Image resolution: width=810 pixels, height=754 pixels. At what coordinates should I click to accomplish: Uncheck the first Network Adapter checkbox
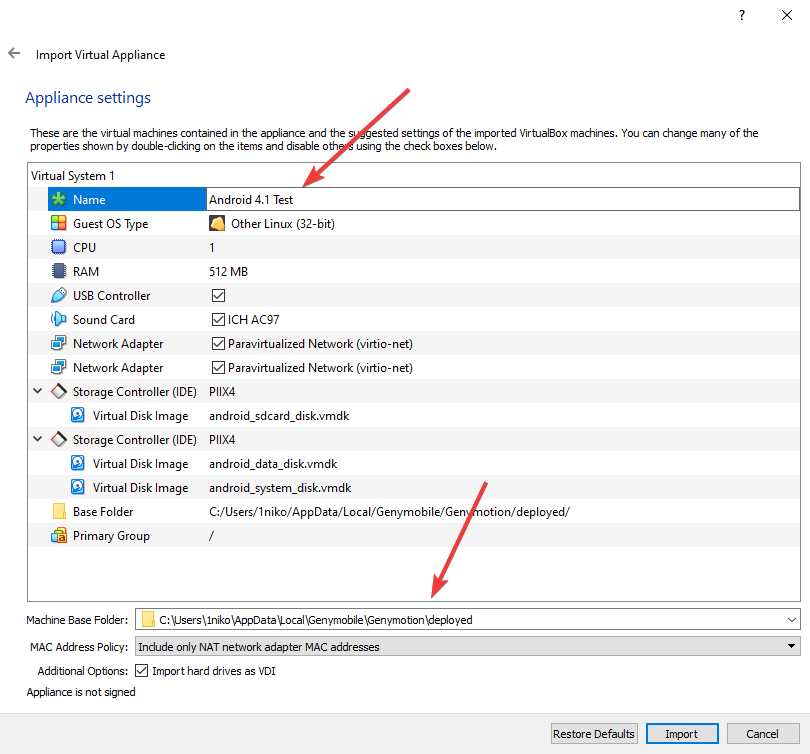pos(219,343)
